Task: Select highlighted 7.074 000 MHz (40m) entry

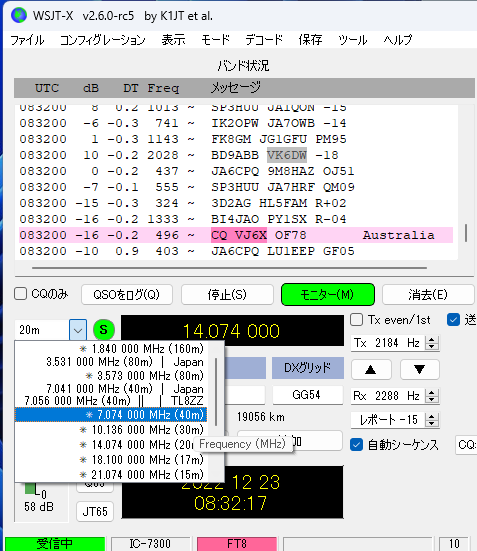Action: click(x=111, y=415)
